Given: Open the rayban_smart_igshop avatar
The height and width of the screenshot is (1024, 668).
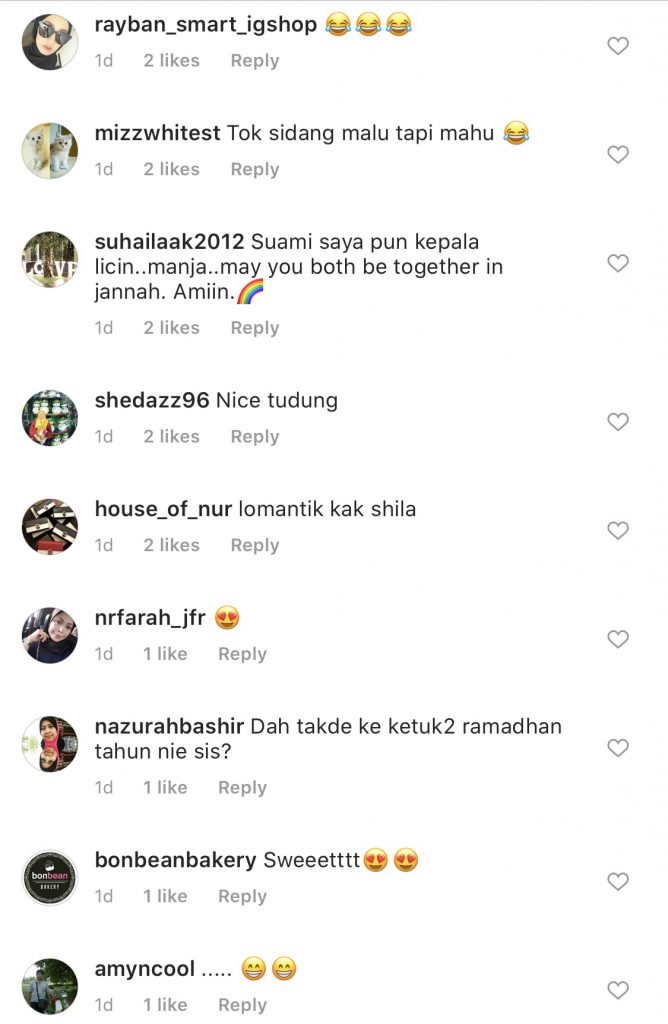Looking at the screenshot, I should [50, 42].
